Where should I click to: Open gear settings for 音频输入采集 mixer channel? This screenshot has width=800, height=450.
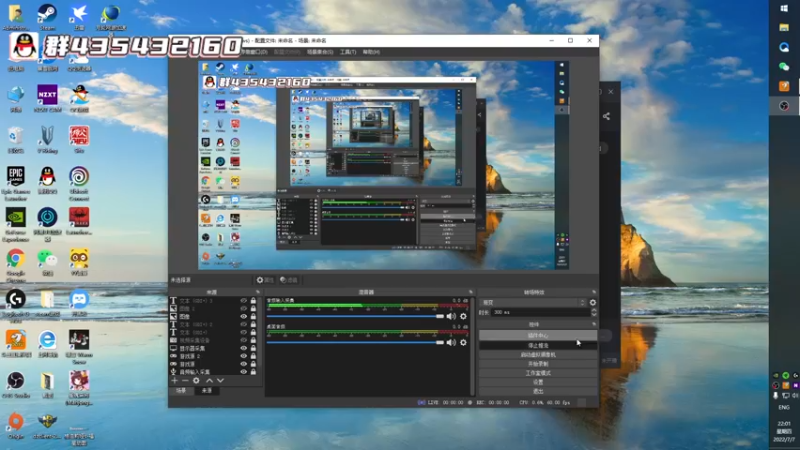tap(463, 316)
